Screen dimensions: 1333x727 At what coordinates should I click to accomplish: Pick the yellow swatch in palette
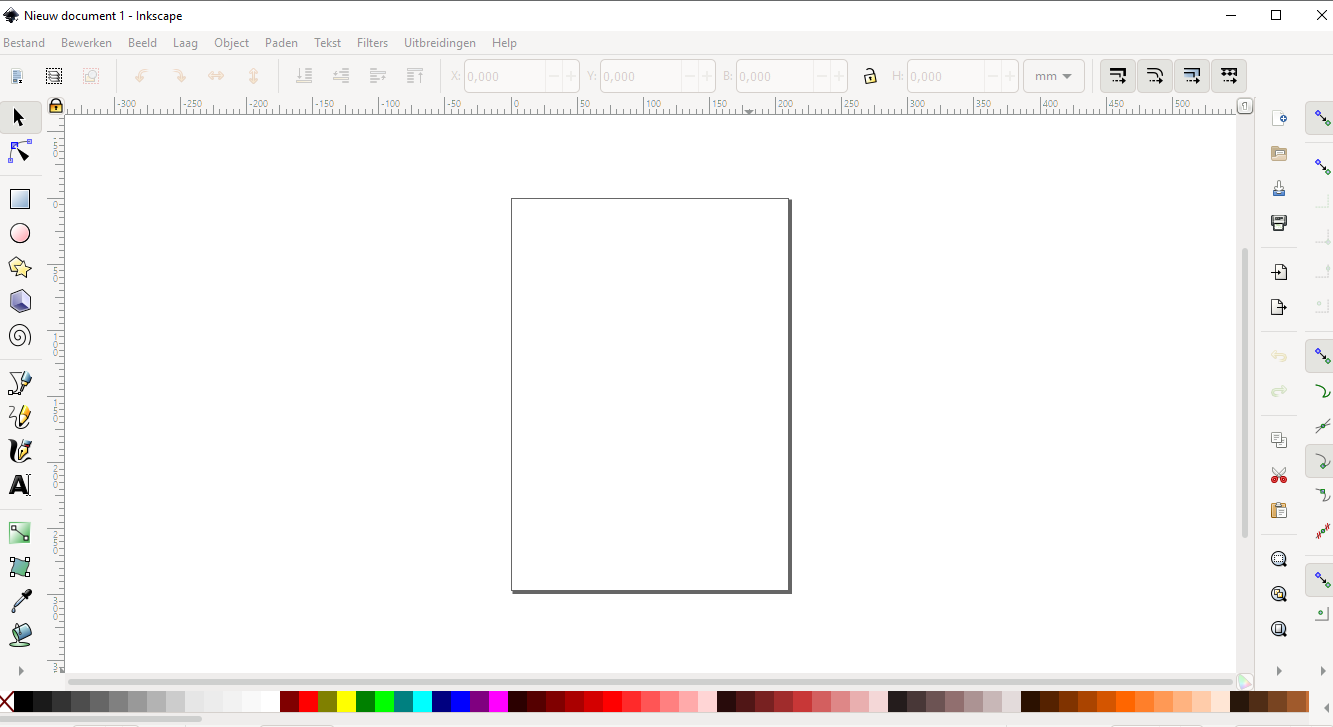tap(346, 701)
